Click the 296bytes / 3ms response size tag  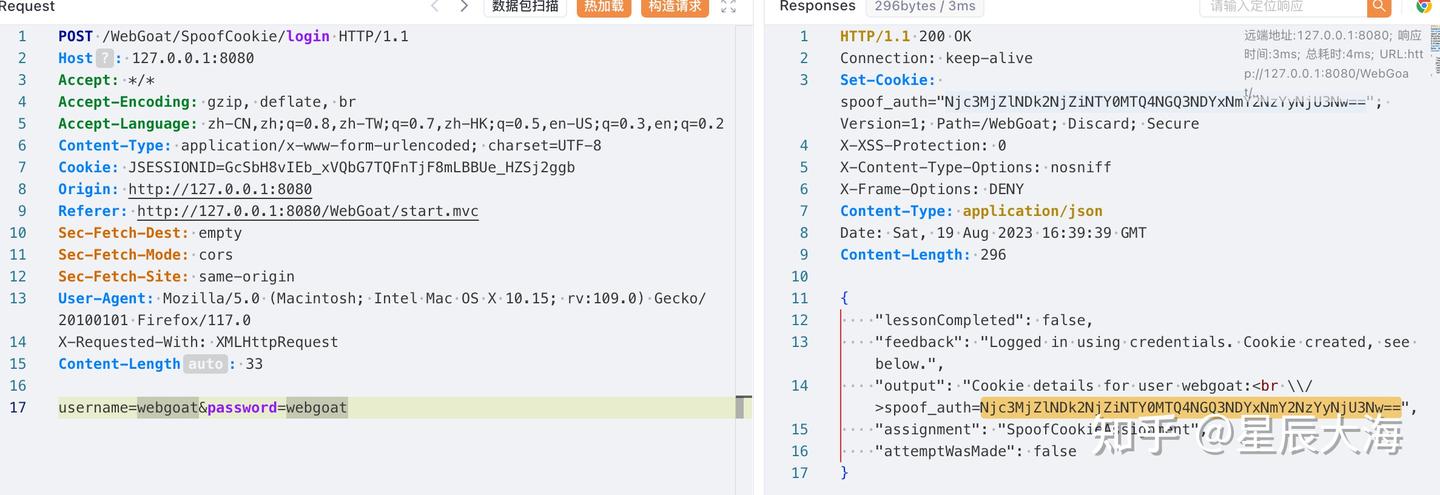[x=923, y=6]
